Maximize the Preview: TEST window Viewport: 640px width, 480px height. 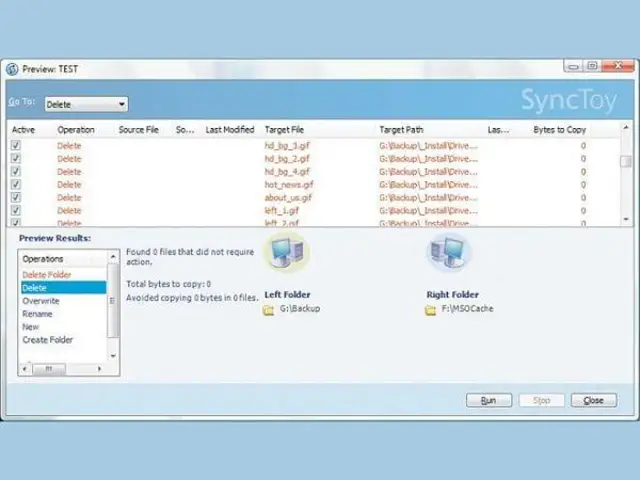[592, 66]
